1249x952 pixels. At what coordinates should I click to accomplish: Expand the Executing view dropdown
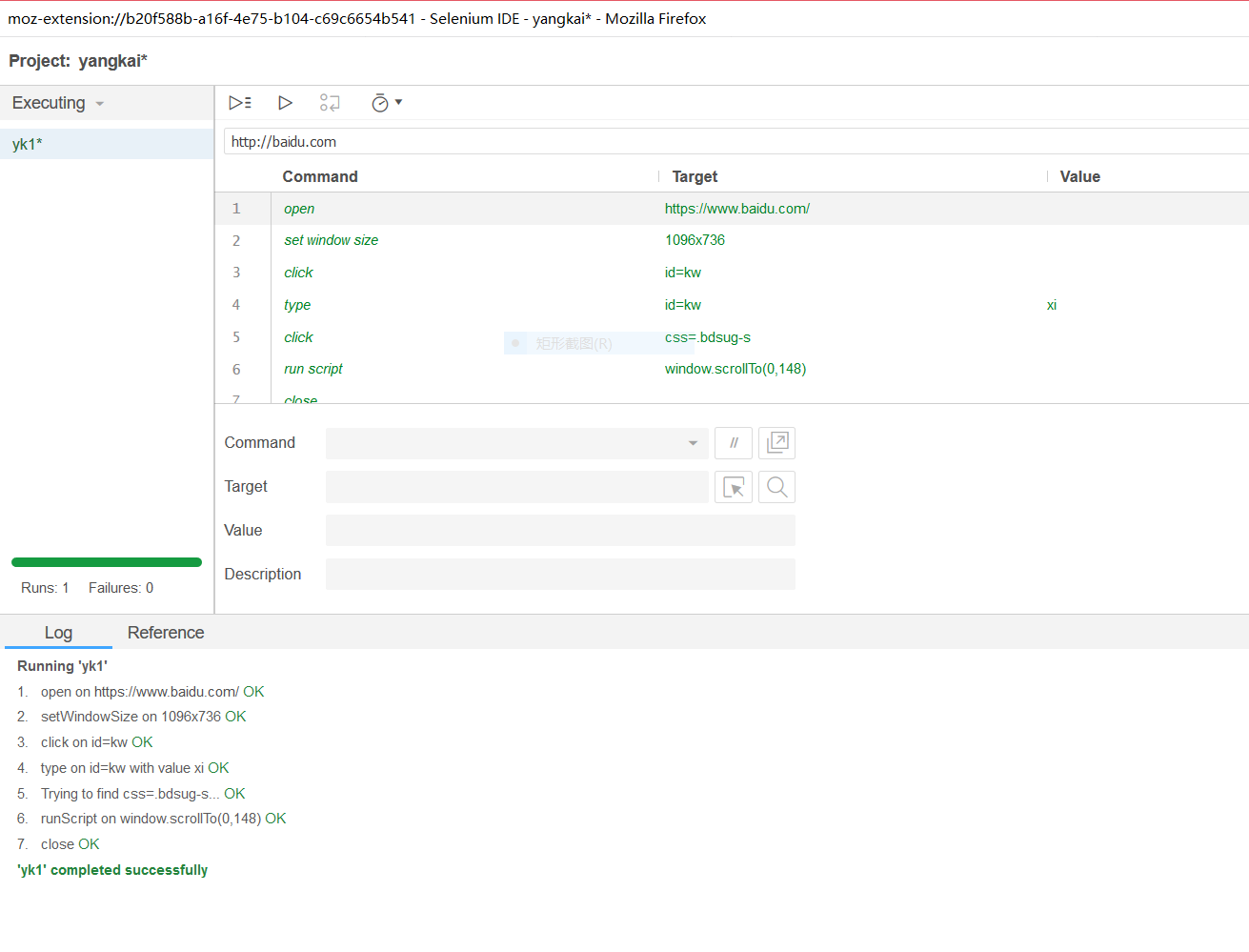click(x=57, y=103)
